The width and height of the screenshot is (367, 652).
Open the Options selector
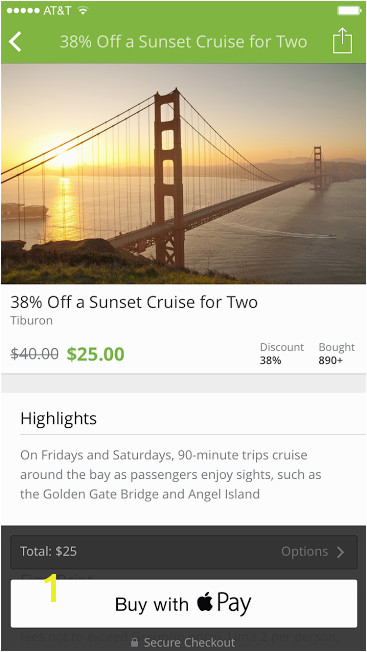point(313,552)
